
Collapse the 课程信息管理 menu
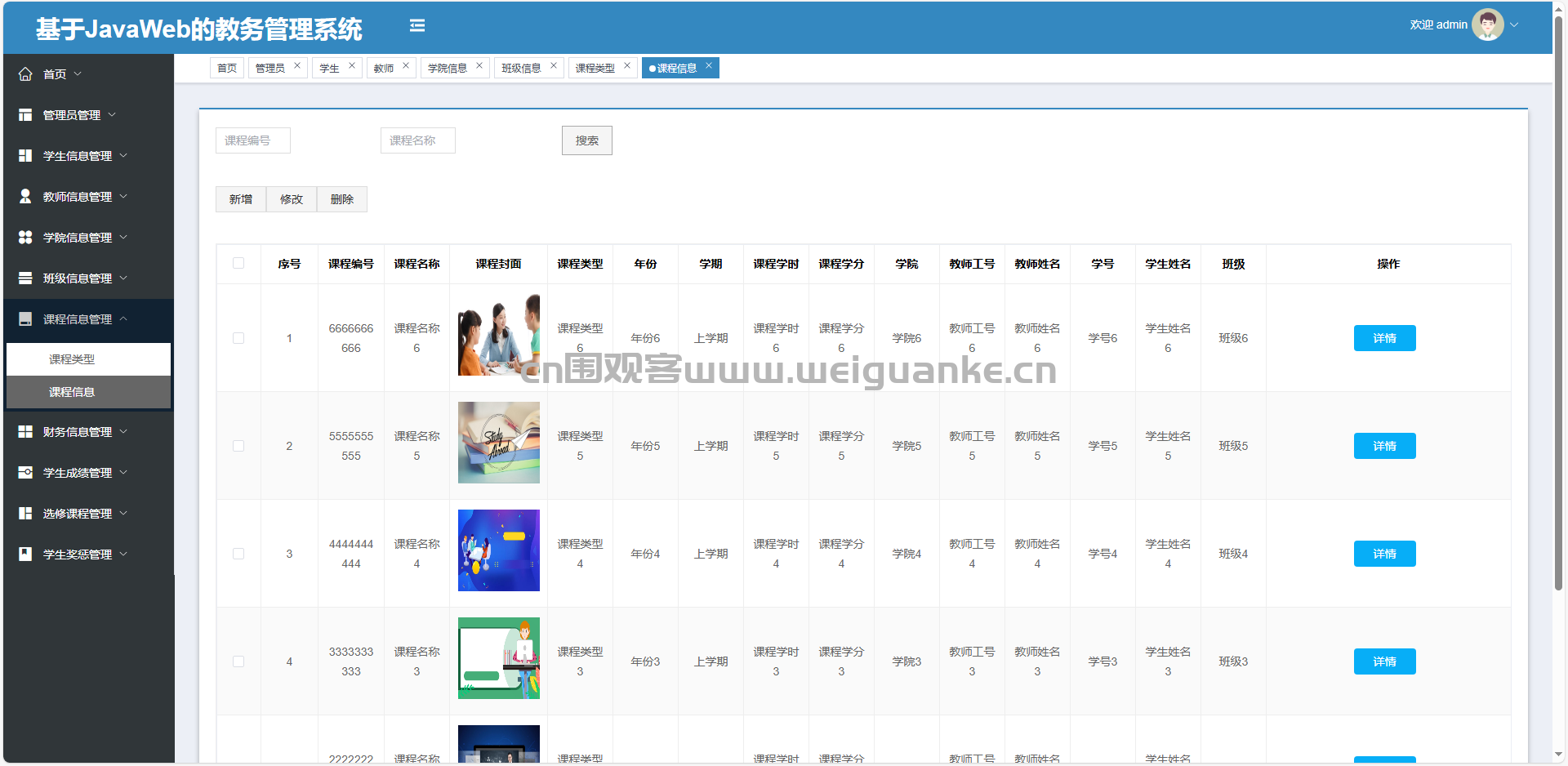[x=78, y=319]
